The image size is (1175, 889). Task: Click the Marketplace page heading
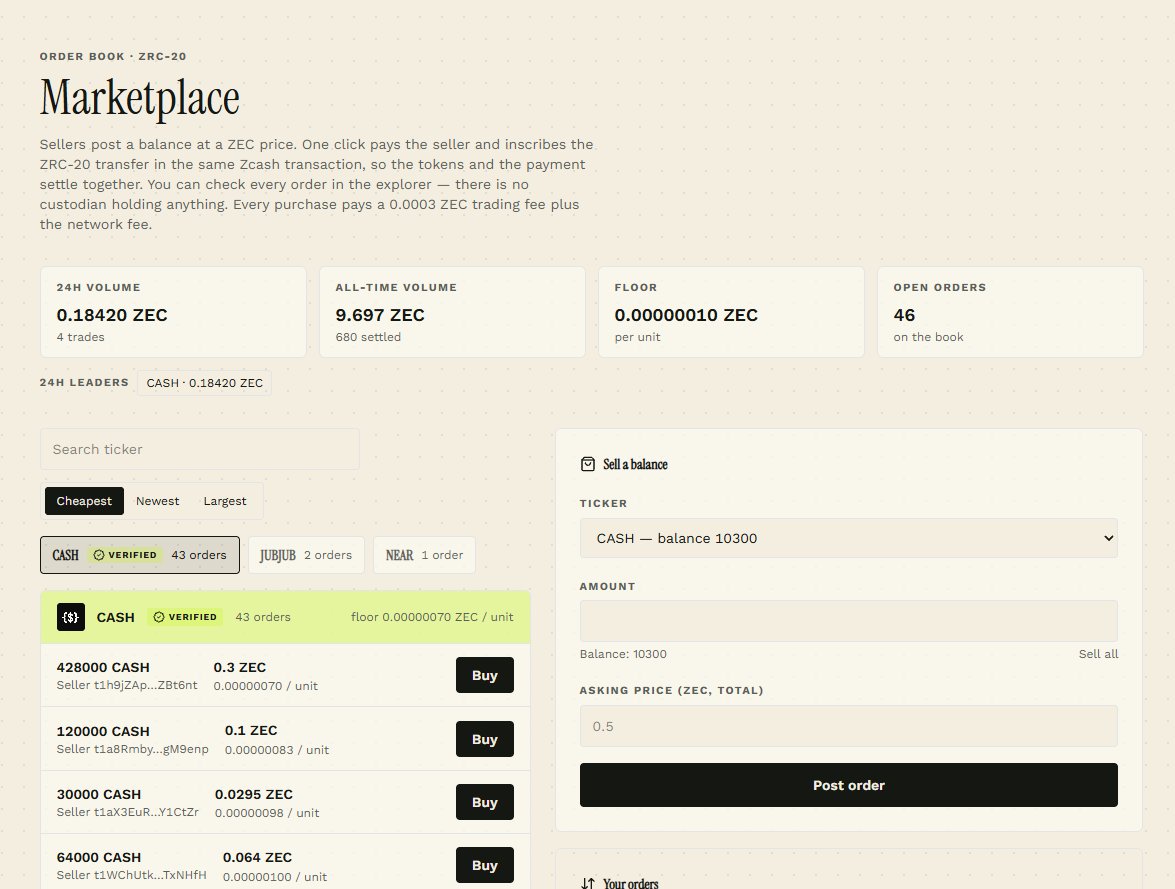[139, 97]
